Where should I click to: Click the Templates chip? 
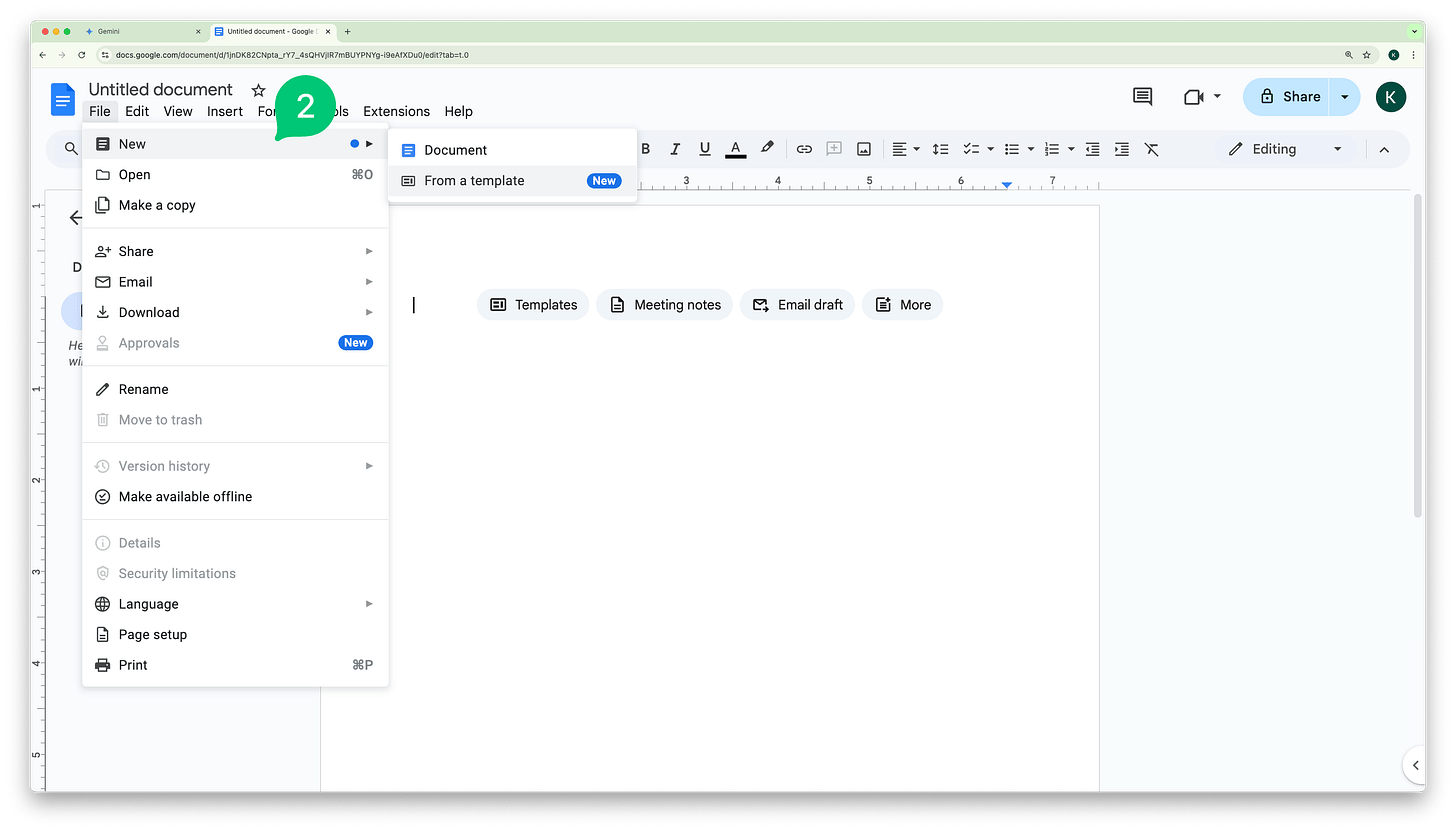click(533, 305)
